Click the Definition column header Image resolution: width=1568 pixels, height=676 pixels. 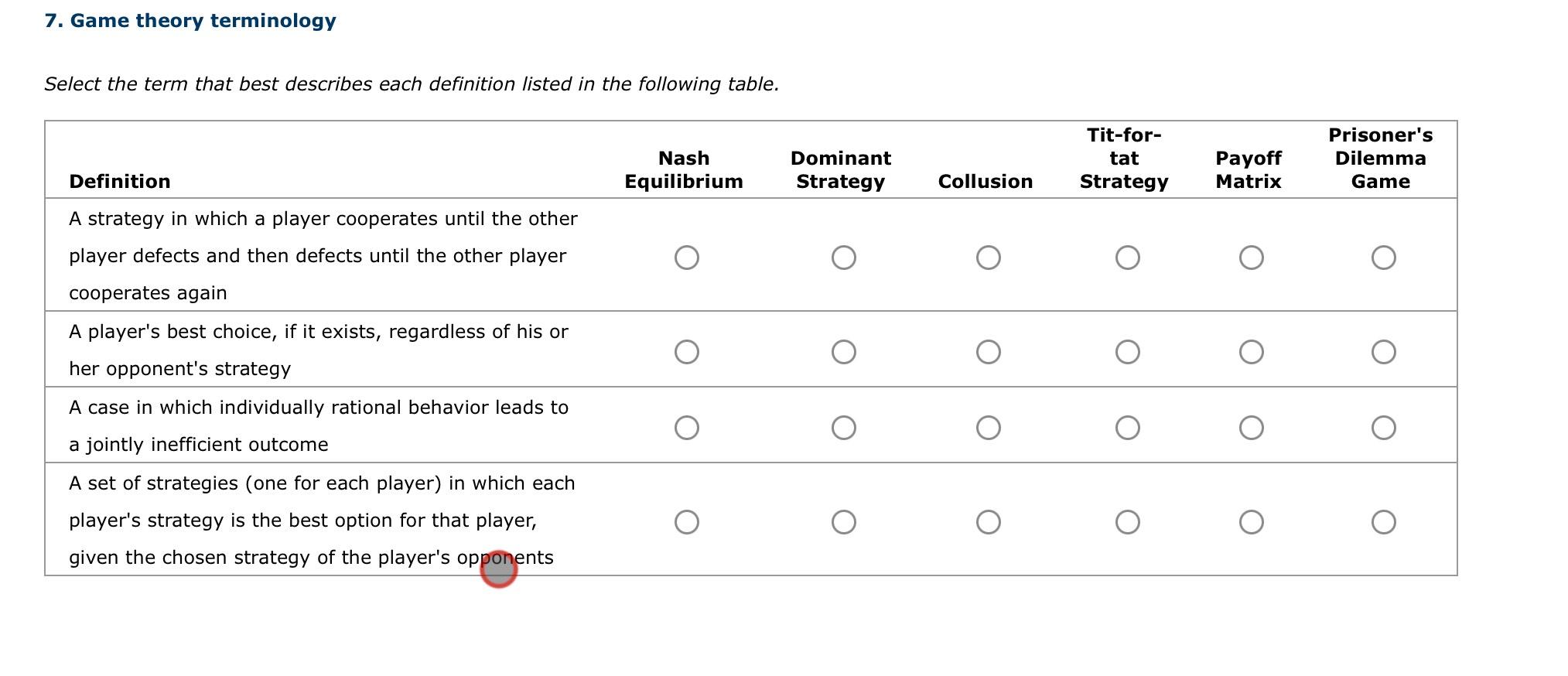tap(120, 182)
